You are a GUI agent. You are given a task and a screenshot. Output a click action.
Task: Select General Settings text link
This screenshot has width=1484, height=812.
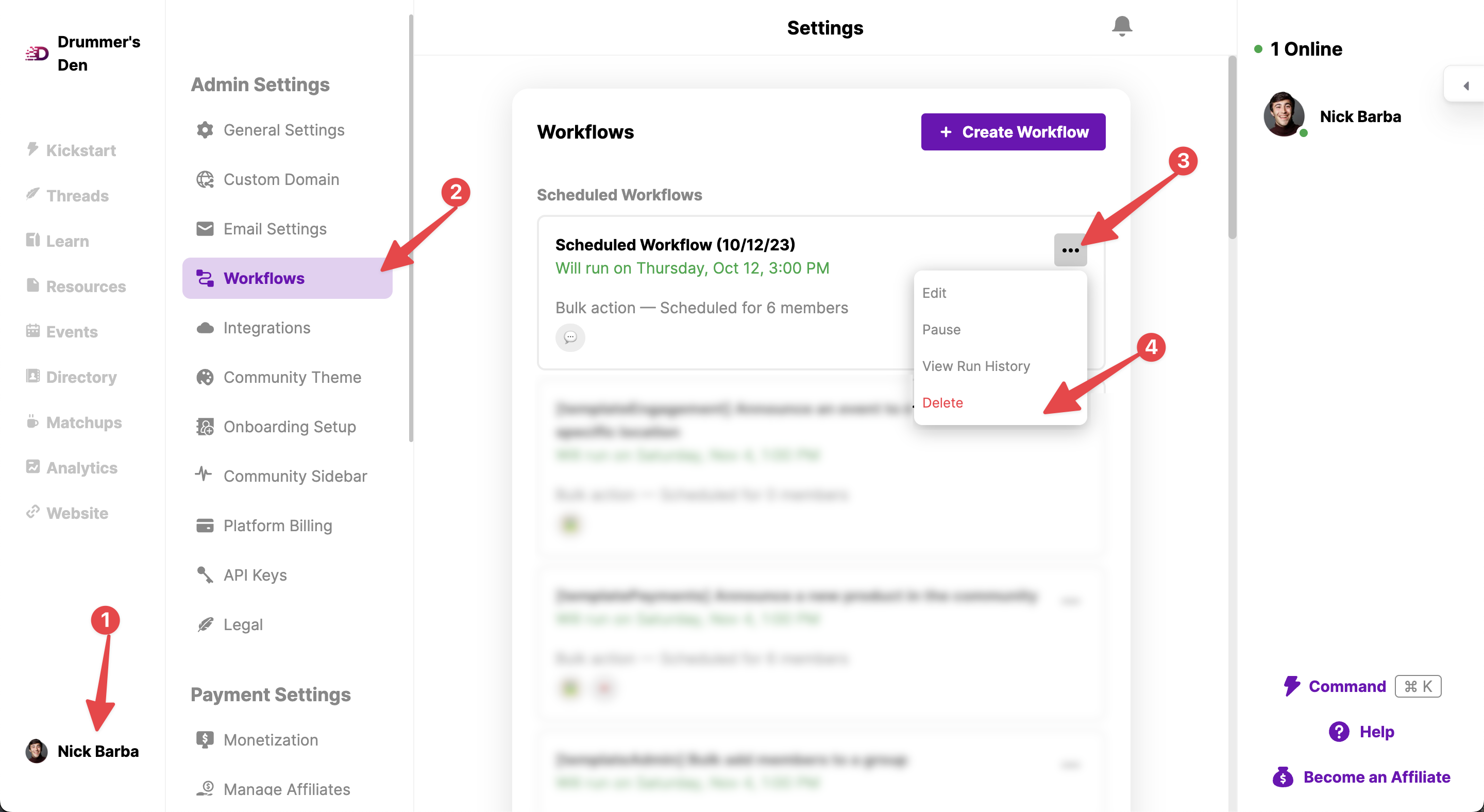pyautogui.click(x=284, y=130)
